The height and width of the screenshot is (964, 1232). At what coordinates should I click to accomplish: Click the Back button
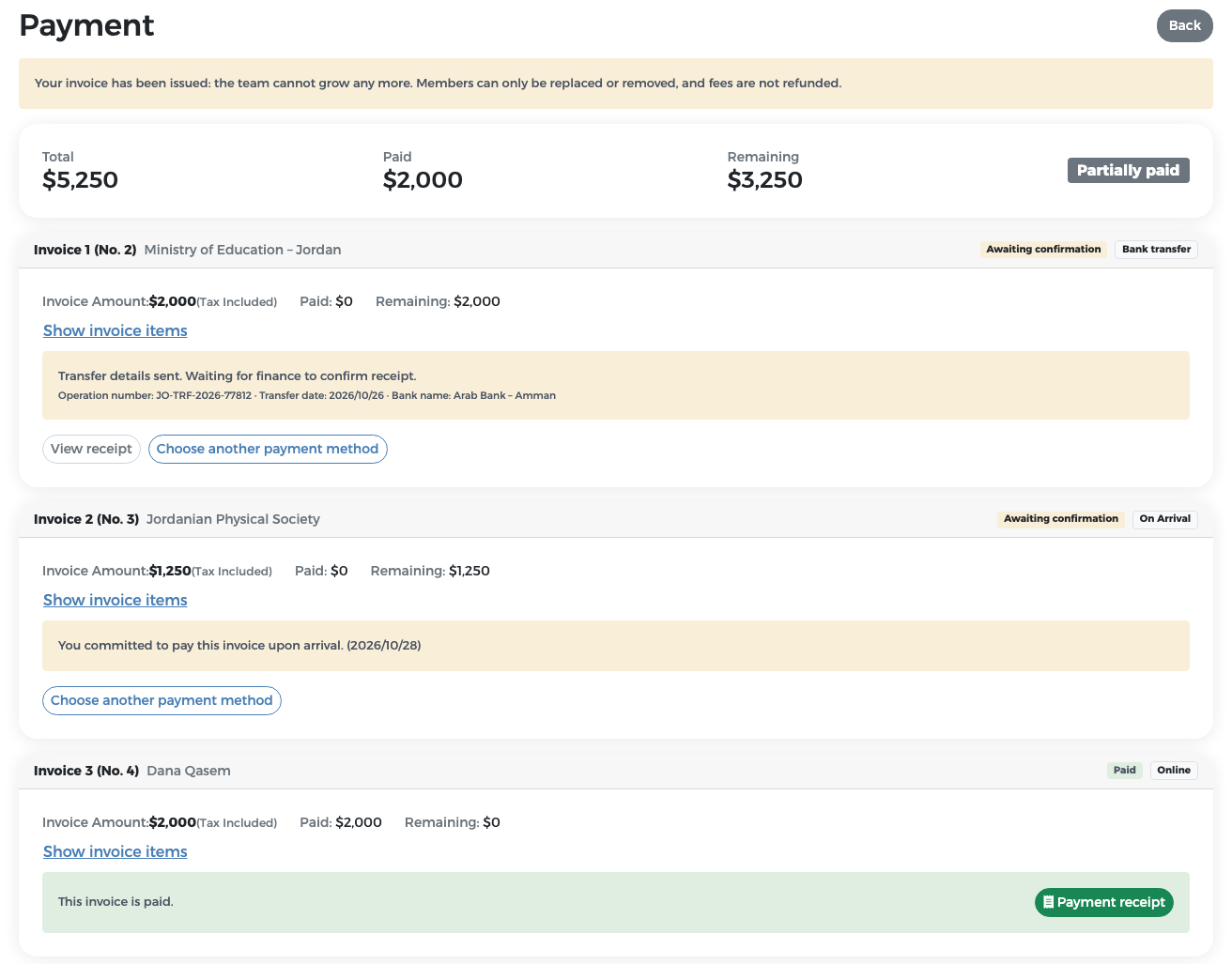[x=1184, y=25]
